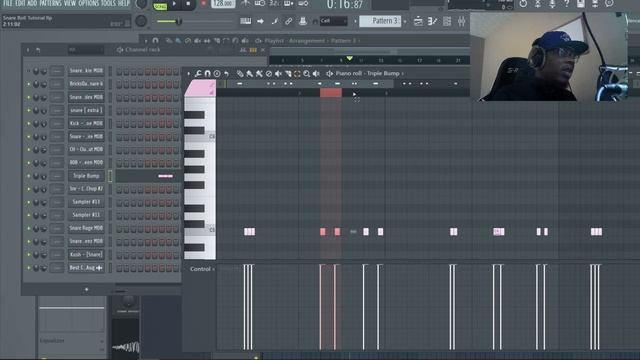Open the Playlist view from toolbar
Screen dimensions: 640x360
pyautogui.click(x=418, y=21)
